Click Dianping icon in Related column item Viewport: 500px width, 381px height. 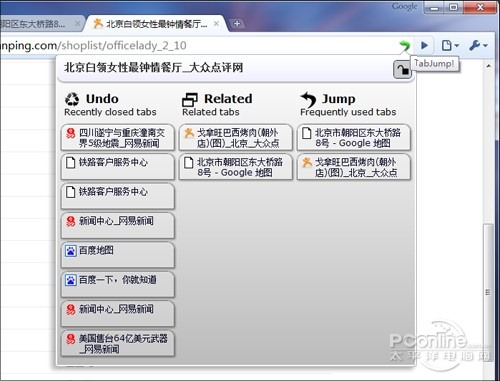pyautogui.click(x=189, y=133)
